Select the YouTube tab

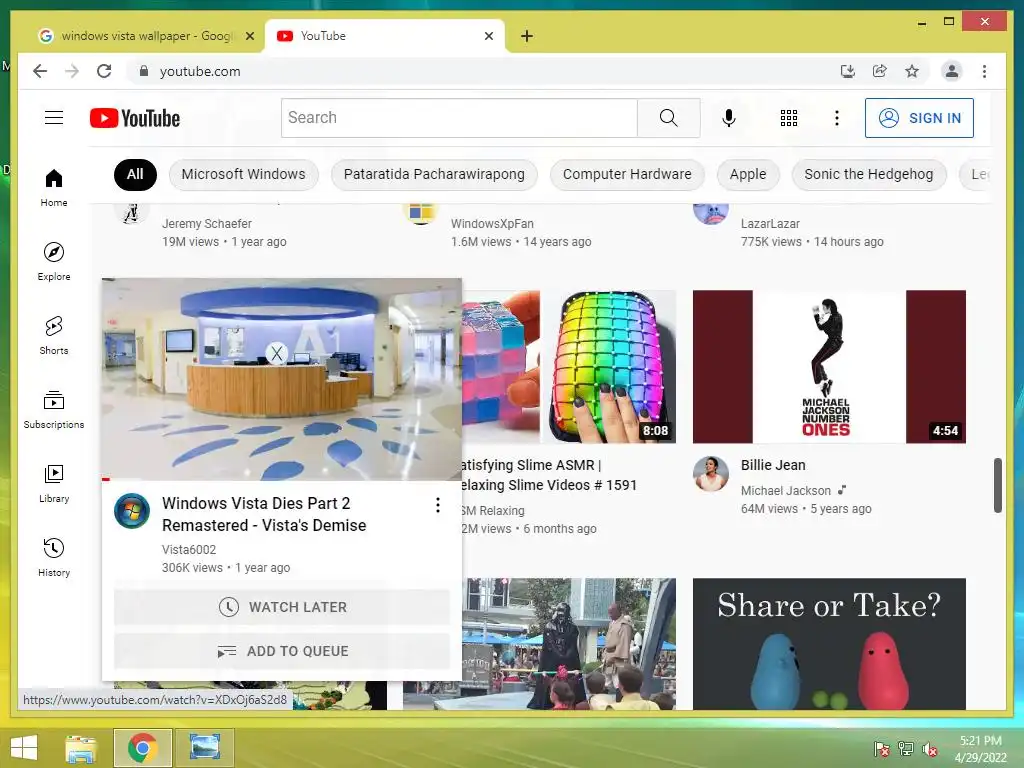[x=385, y=36]
